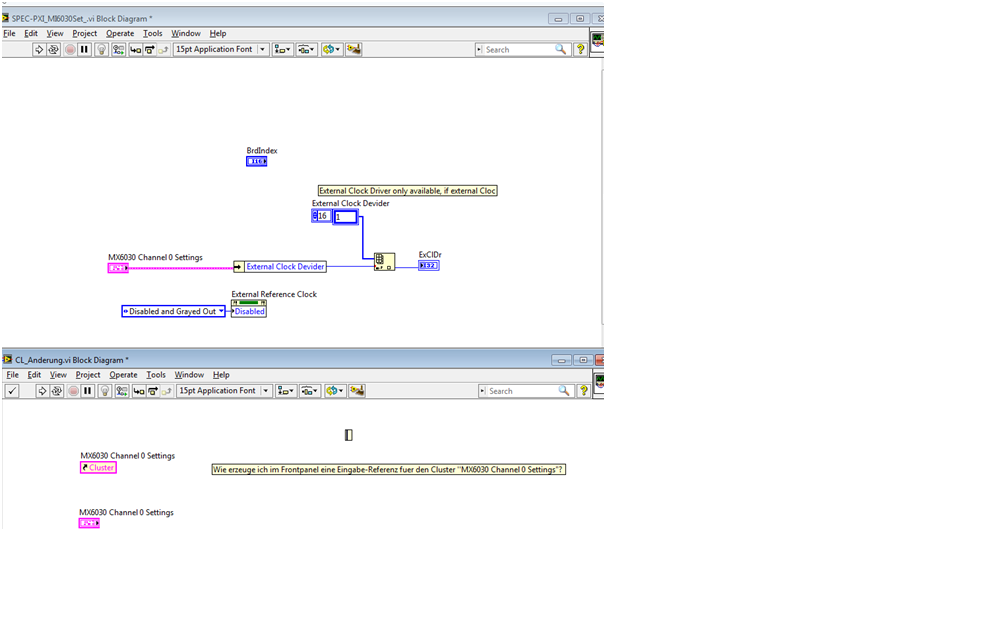The width and height of the screenshot is (1008, 630).
Task: Click External Clock Devider array index box
Action: pyautogui.click(x=321, y=216)
